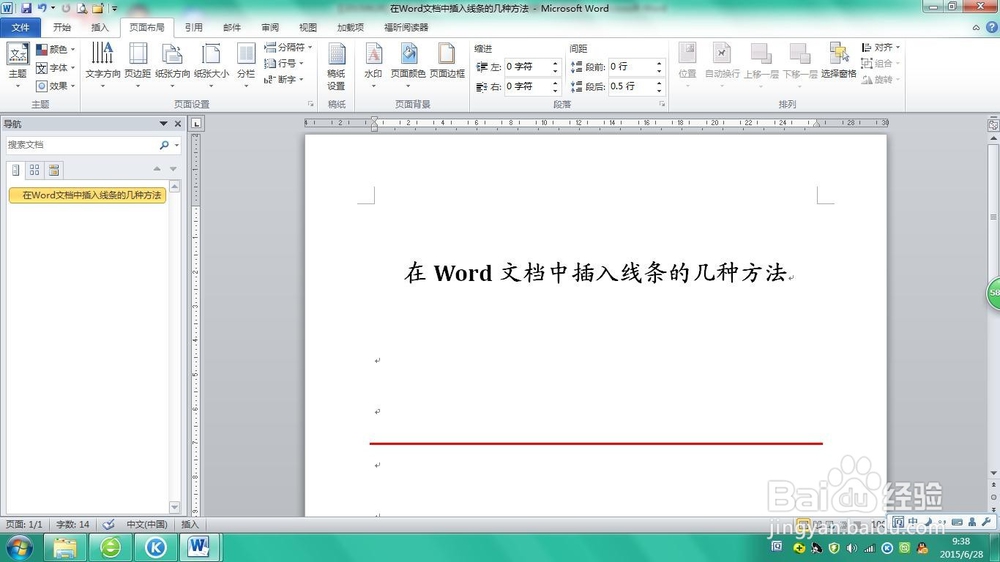Toggle the 插入 insert mode indicator

[189, 524]
